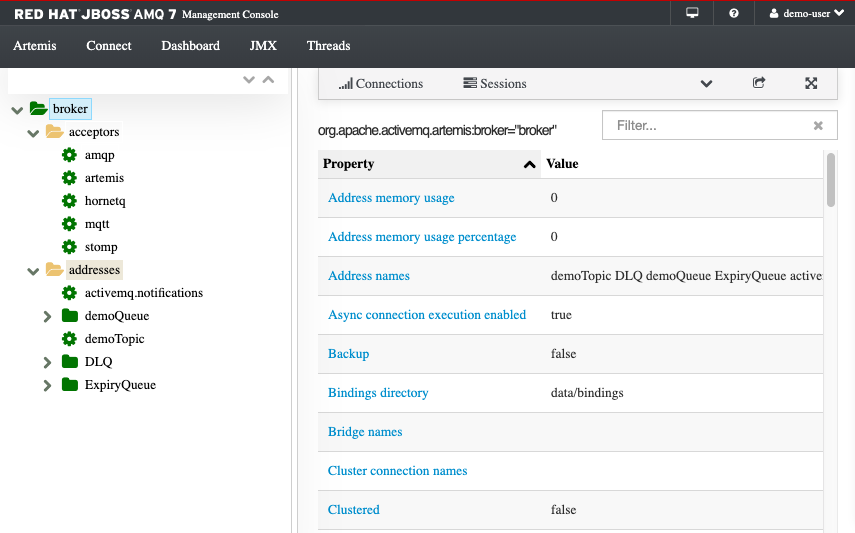Screen dimensions: 855x533
Task: Open the help question mark icon
Action: pyautogui.click(x=734, y=13)
